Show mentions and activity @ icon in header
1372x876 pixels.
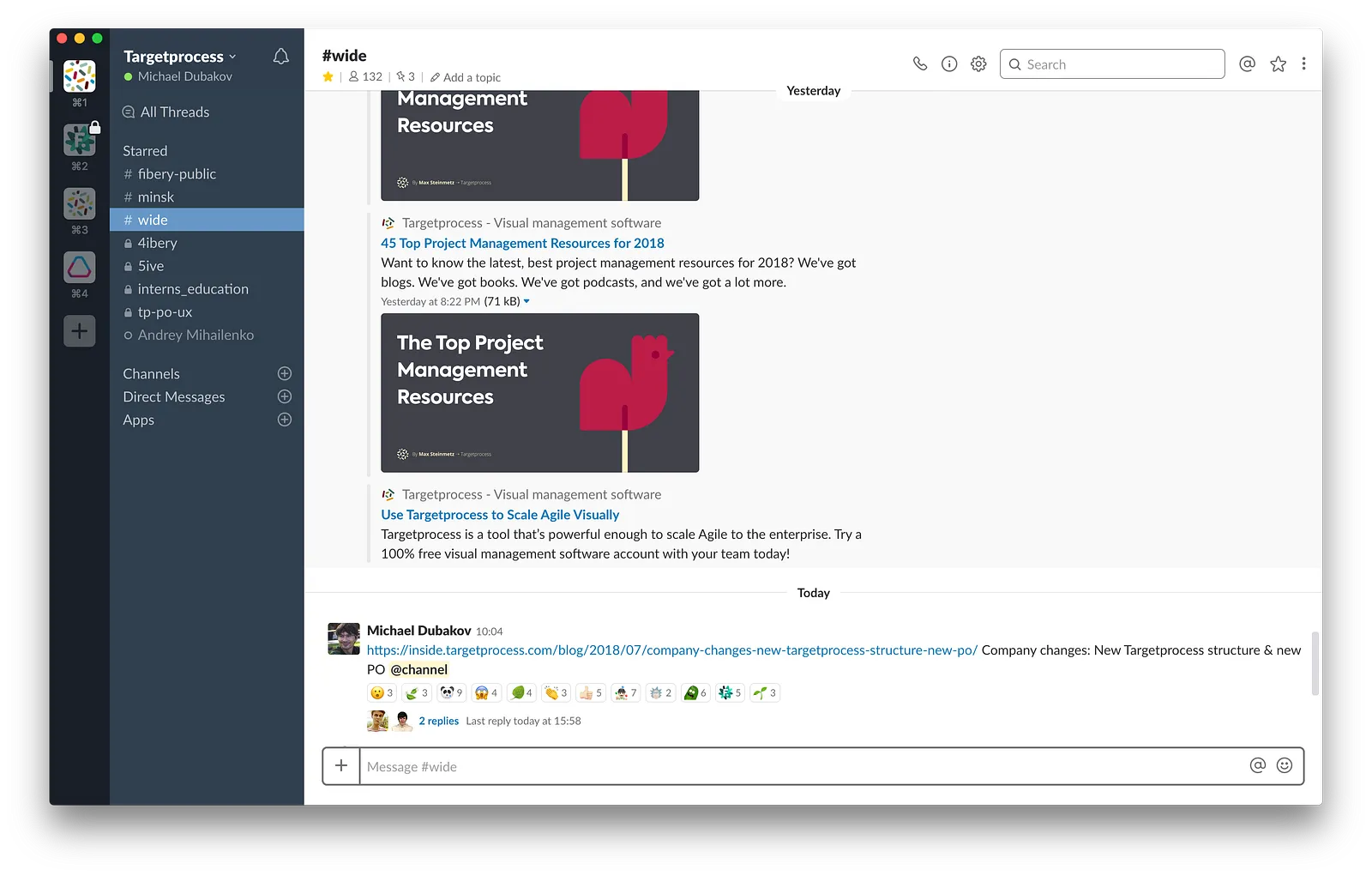(x=1248, y=63)
